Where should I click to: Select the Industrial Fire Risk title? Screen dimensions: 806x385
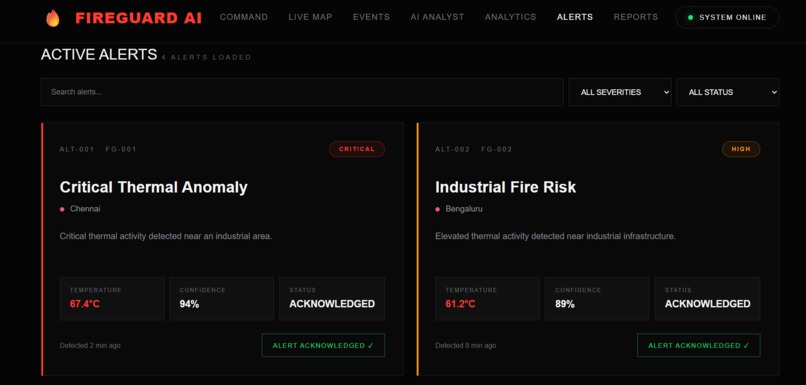pyautogui.click(x=505, y=187)
